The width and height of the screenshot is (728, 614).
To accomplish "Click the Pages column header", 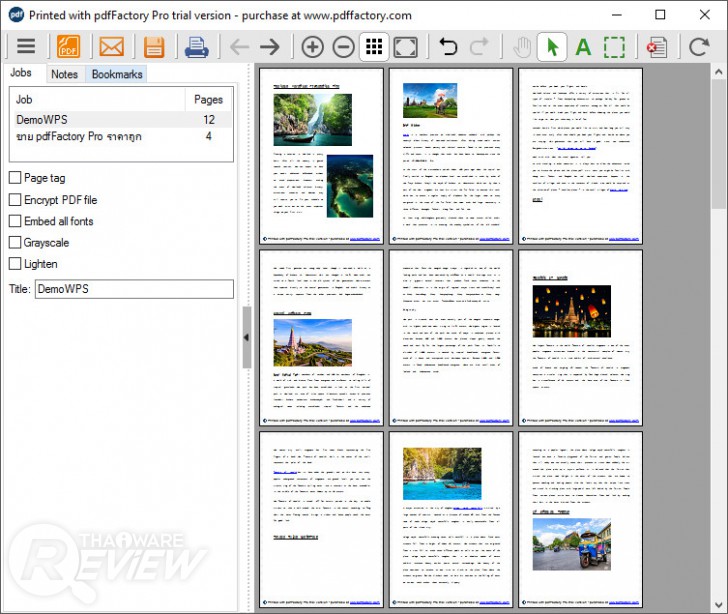I will (x=208, y=99).
